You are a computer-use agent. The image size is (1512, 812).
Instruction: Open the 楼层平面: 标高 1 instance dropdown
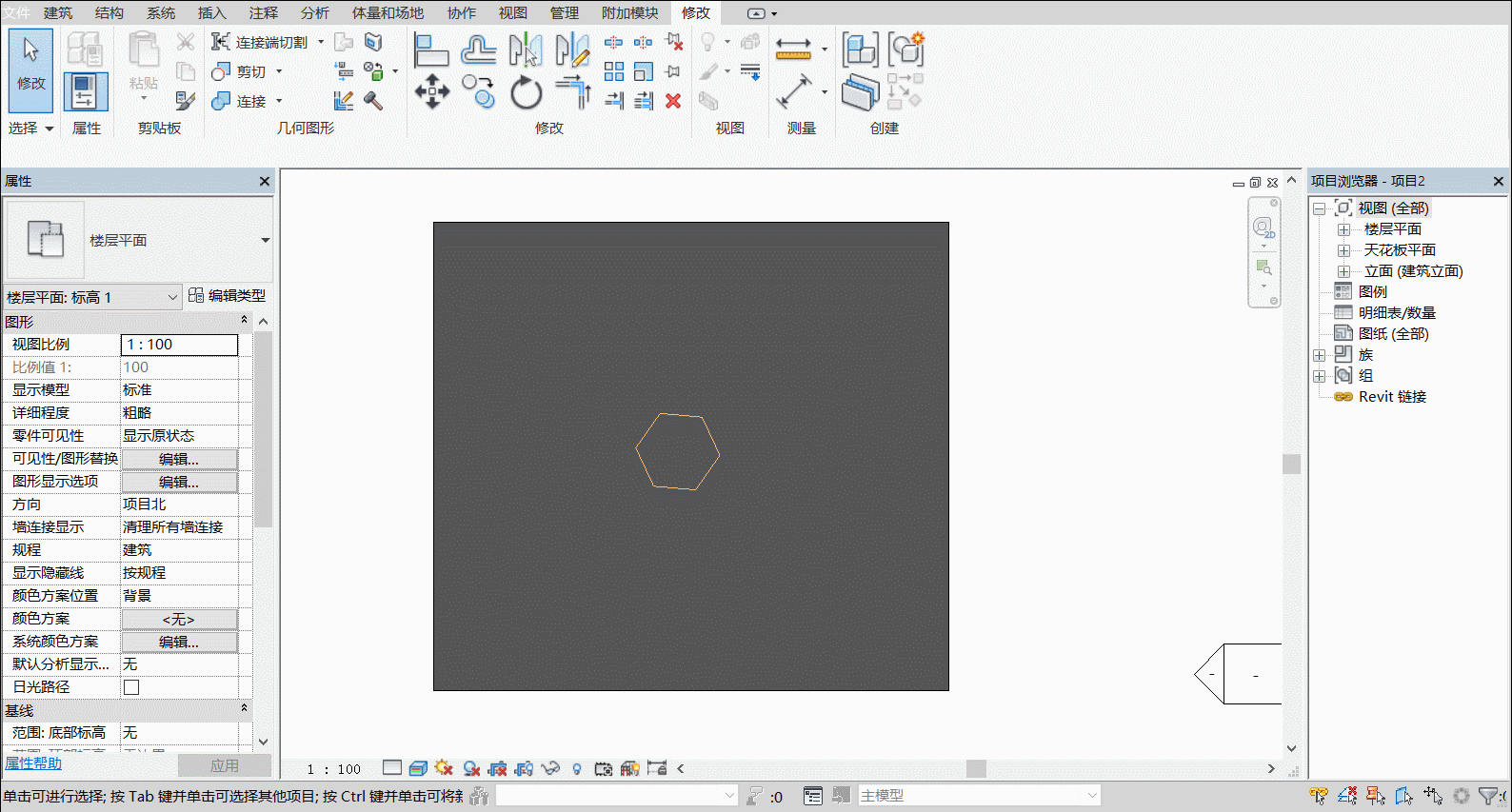[92, 297]
